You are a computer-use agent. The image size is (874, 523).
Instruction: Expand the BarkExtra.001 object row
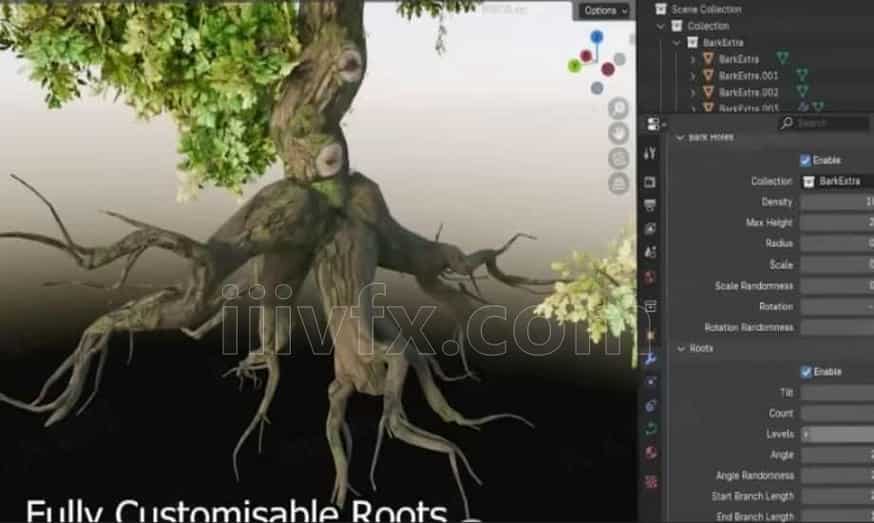(x=693, y=76)
